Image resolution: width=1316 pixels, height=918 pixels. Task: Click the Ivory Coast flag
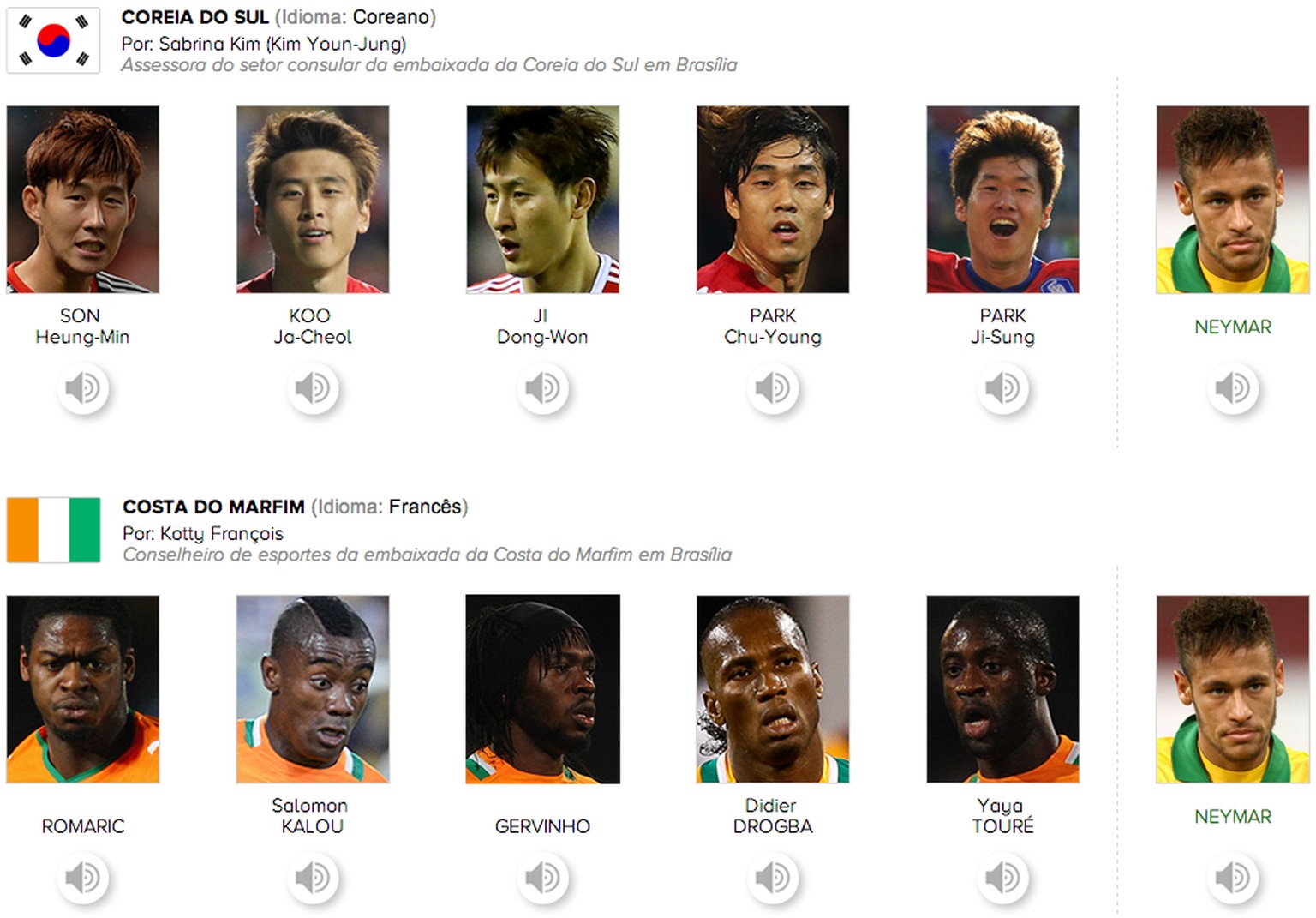point(53,530)
